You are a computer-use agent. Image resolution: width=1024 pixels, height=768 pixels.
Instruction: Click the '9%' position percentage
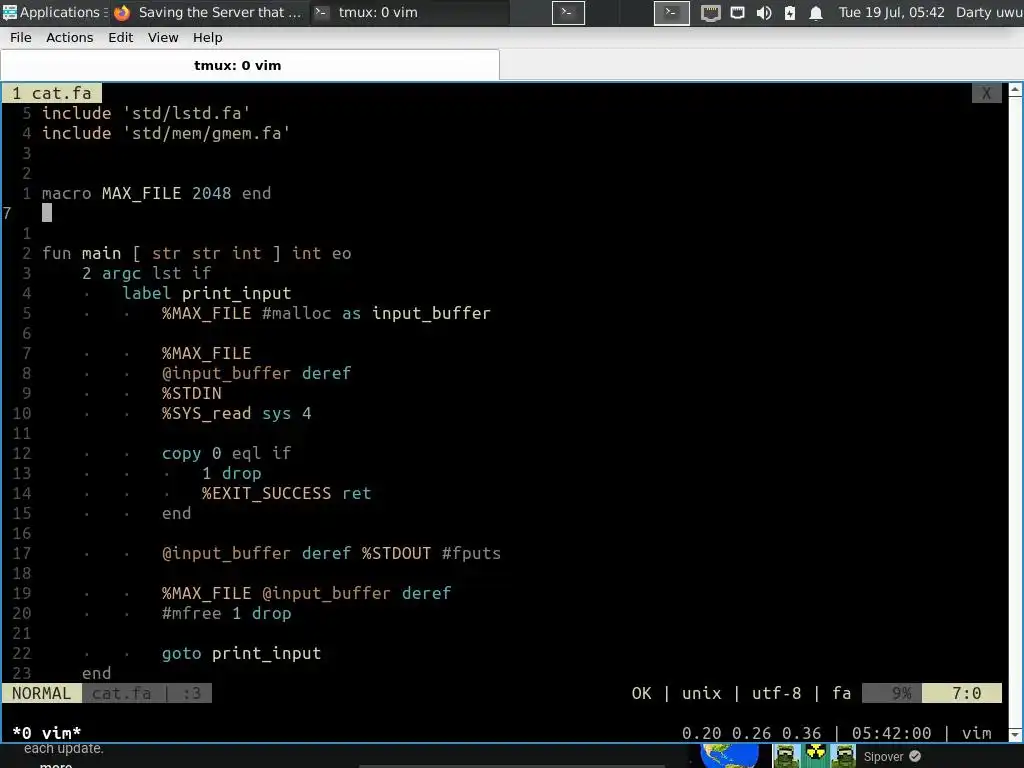coord(901,694)
